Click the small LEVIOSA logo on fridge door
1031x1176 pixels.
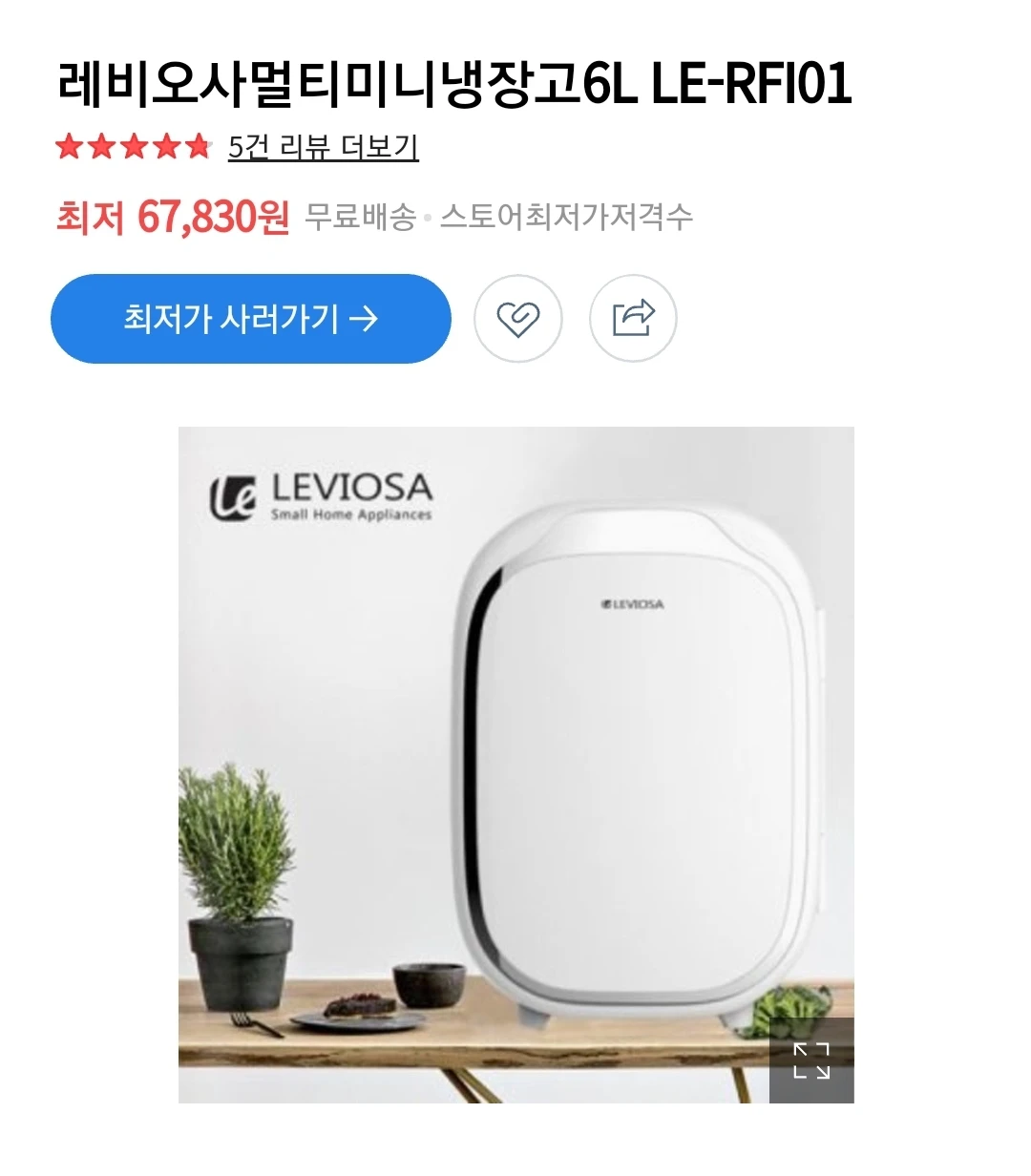(x=632, y=603)
